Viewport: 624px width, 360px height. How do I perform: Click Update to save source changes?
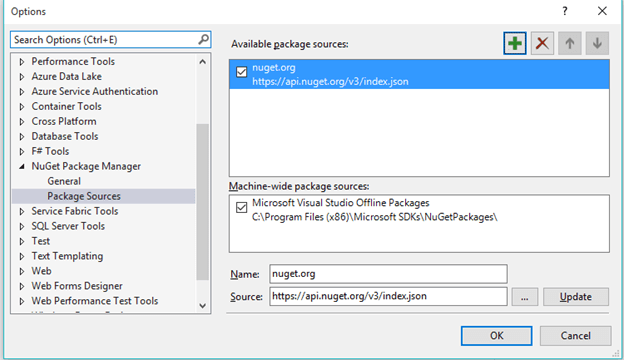pyautogui.click(x=576, y=297)
